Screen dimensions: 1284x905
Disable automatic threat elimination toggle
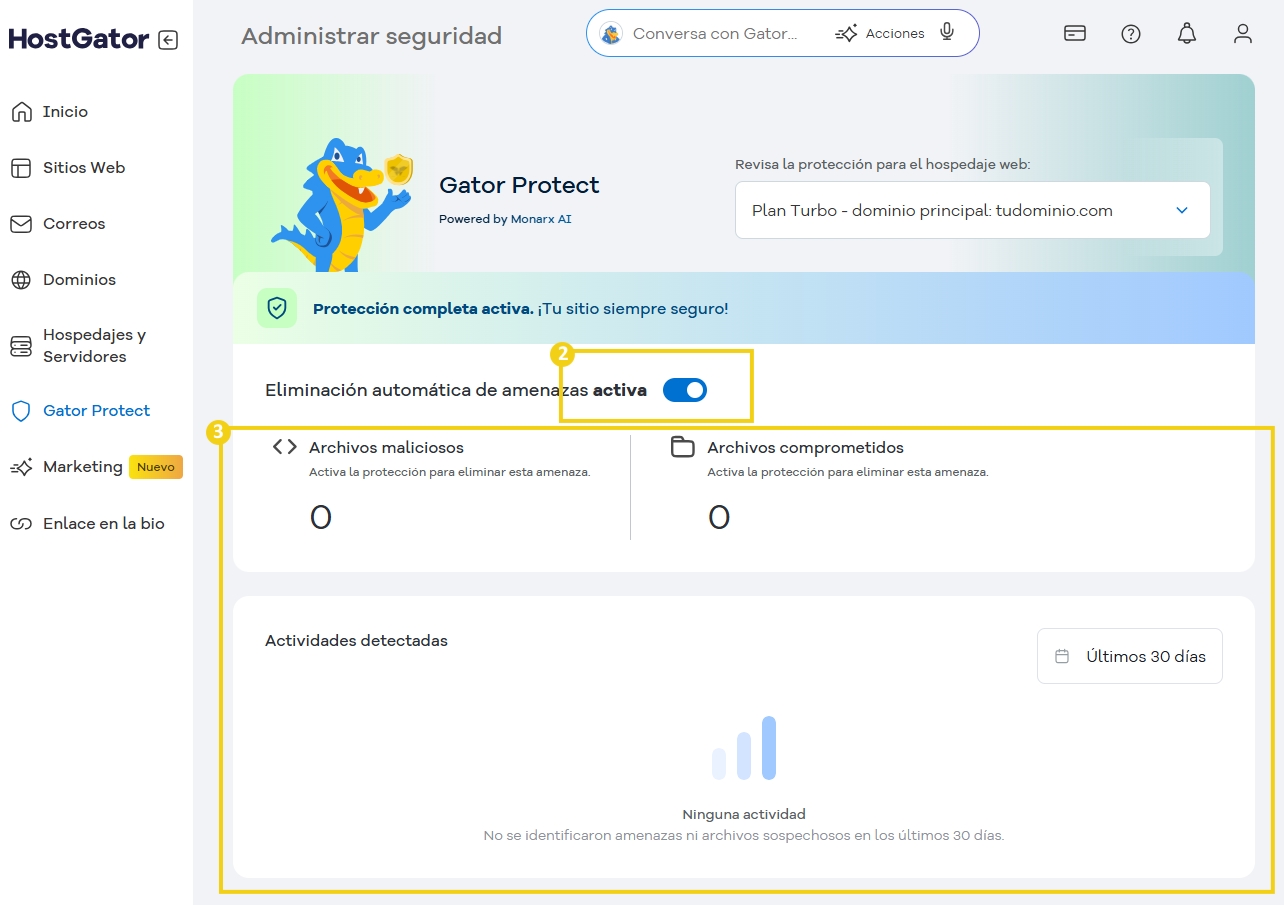pyautogui.click(x=685, y=390)
